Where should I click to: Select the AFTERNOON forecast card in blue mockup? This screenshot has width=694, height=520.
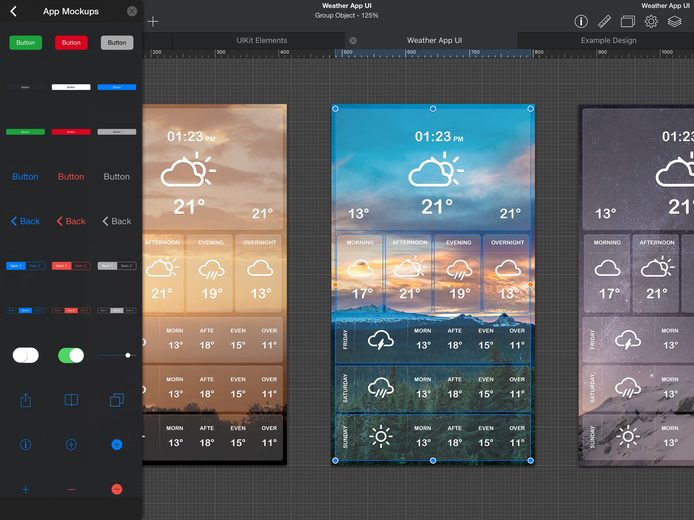409,273
